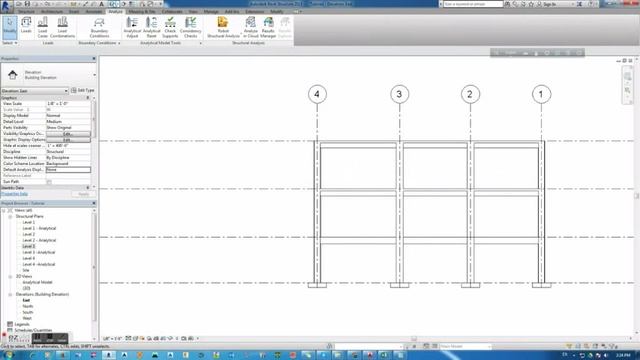Toggle the Sun Path checkbox
The width and height of the screenshot is (640, 360).
49,182
